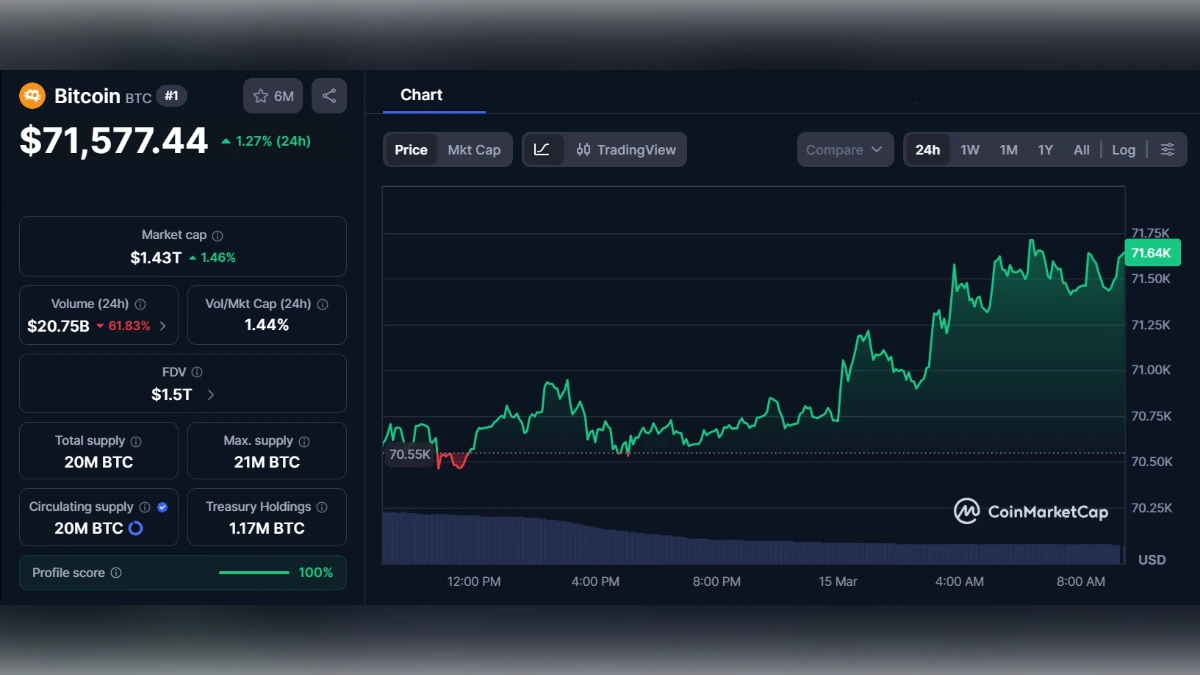Image resolution: width=1200 pixels, height=675 pixels.
Task: Select the line chart icon
Action: pos(543,149)
